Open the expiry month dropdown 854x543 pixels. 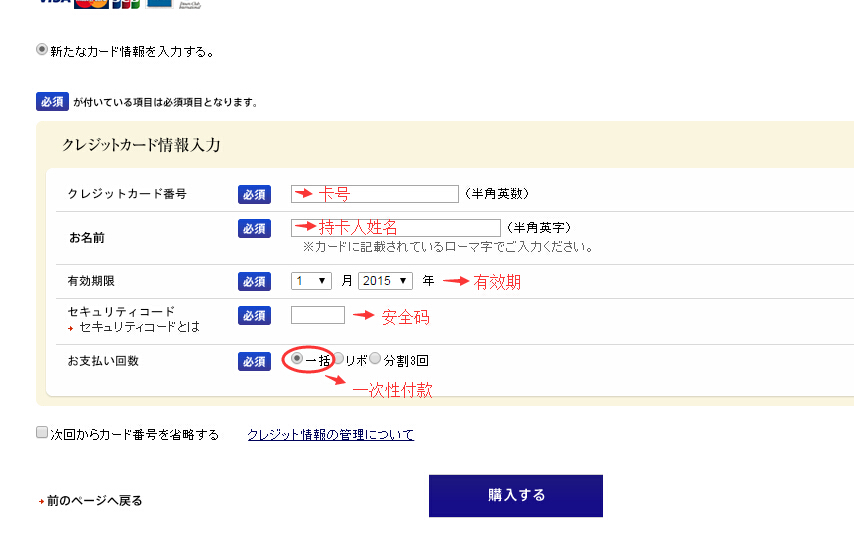pyautogui.click(x=312, y=281)
